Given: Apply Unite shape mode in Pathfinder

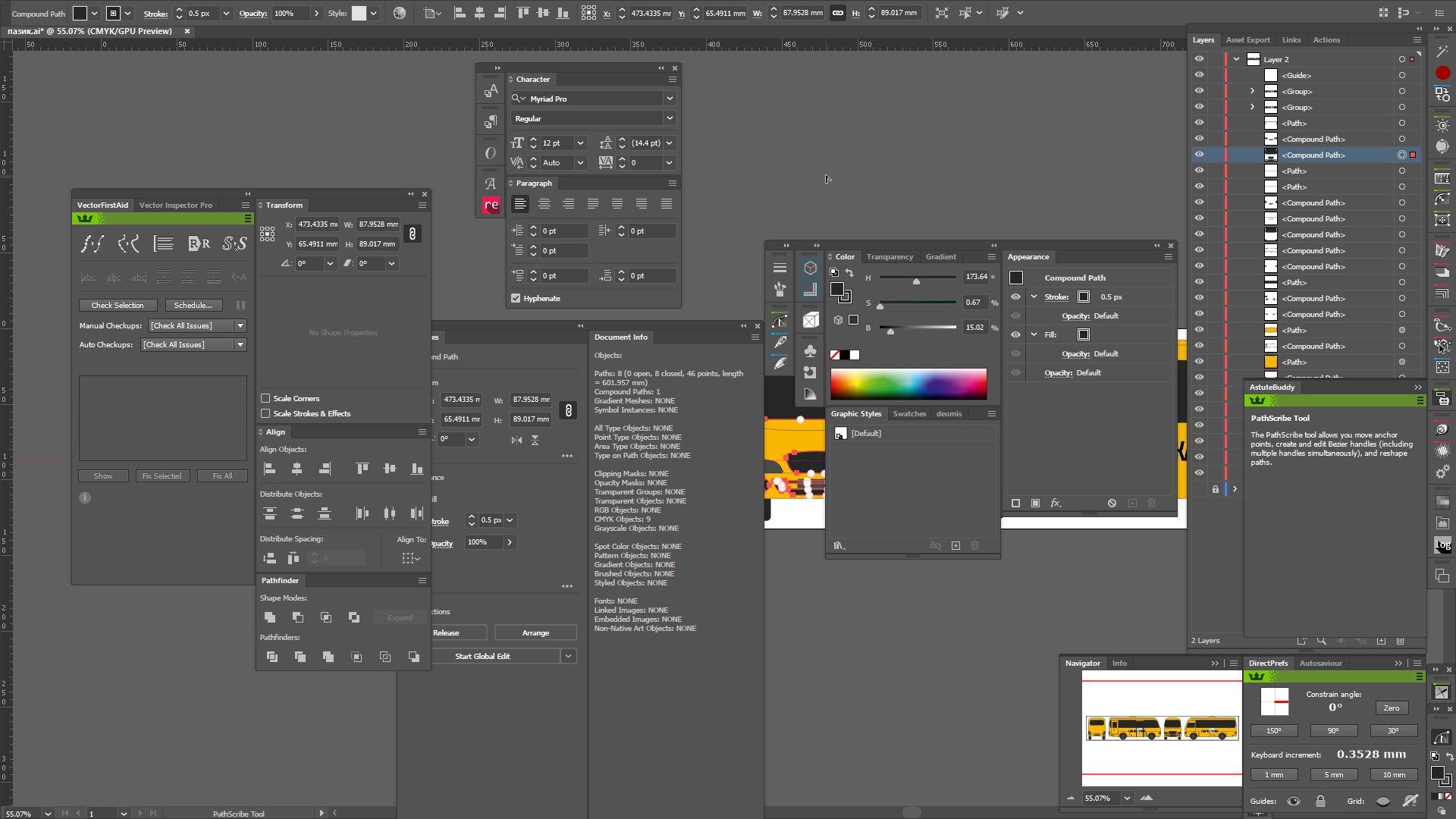Looking at the screenshot, I should coord(270,617).
